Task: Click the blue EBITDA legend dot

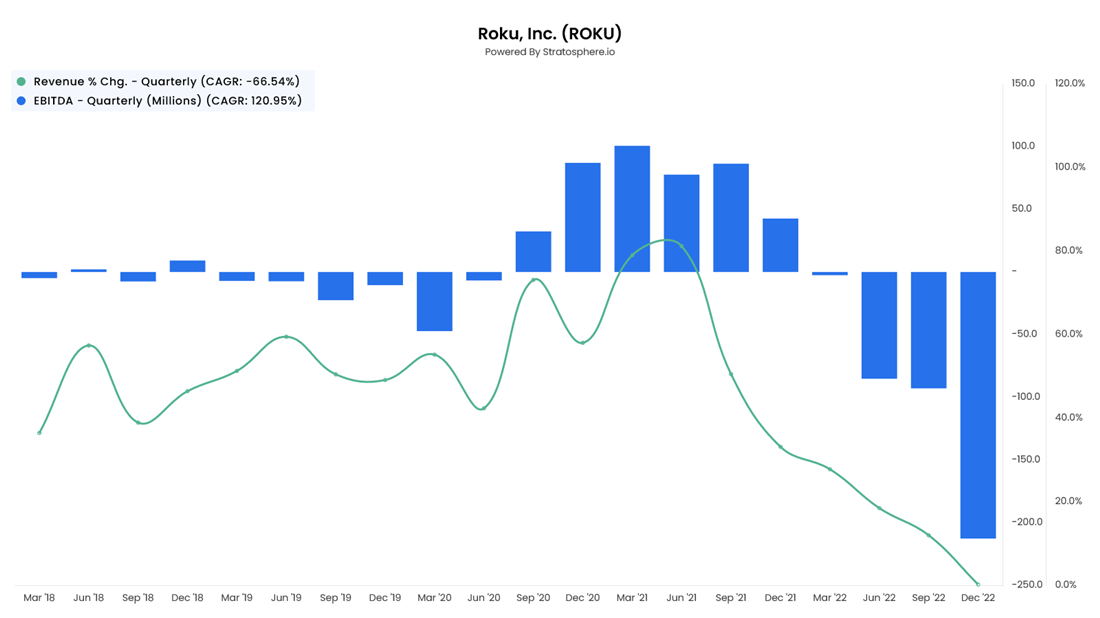Action: pyautogui.click(x=21, y=101)
